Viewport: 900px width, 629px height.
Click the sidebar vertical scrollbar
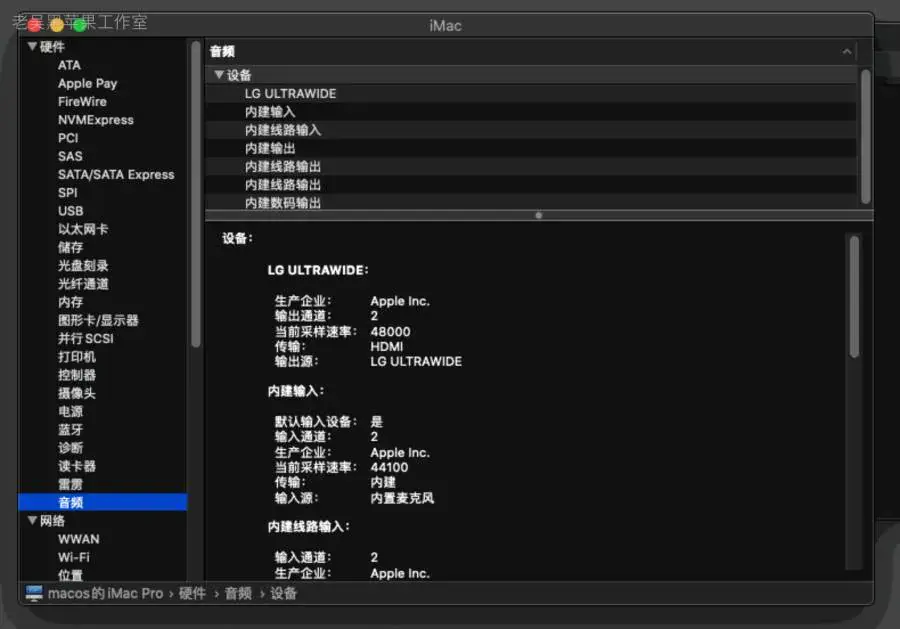196,194
